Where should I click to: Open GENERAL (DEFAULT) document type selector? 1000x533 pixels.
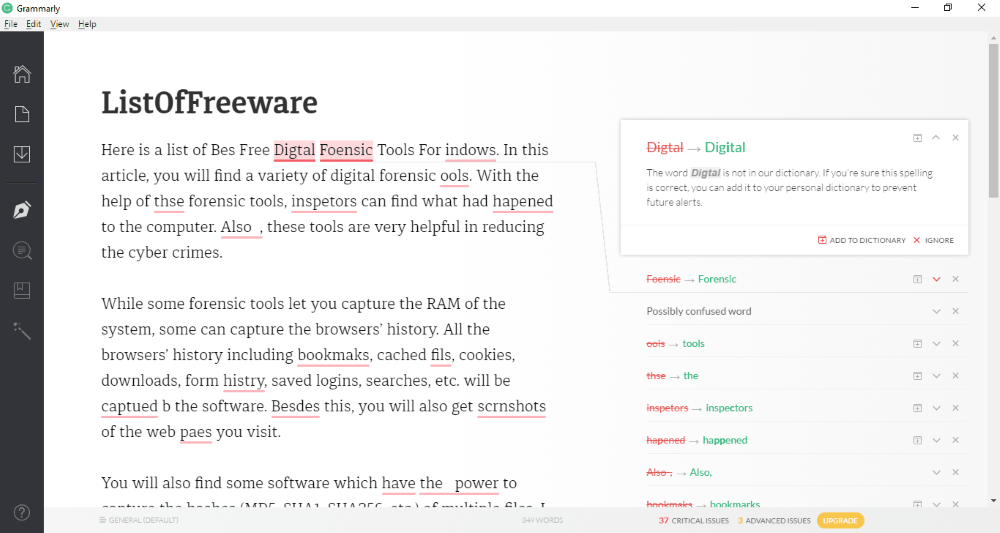(139, 520)
